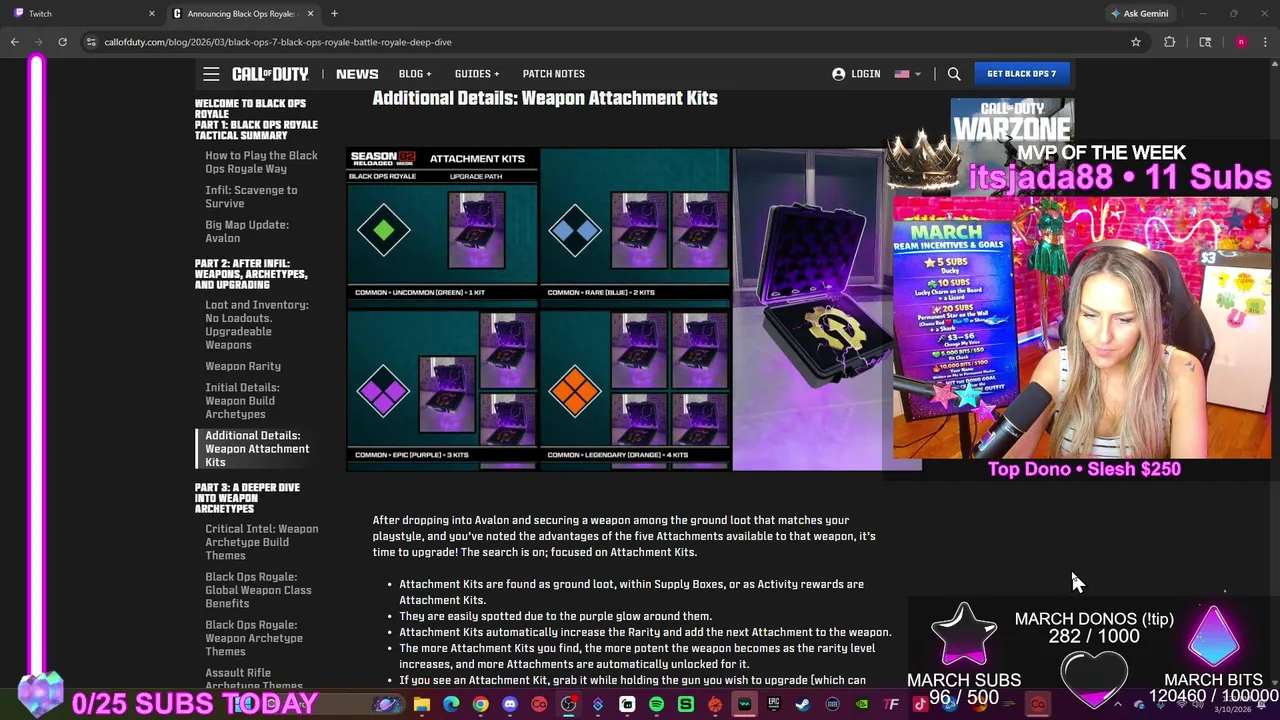The width and height of the screenshot is (1280, 720).
Task: Jump to Welcome to Black Ops Royale section
Action: [250, 109]
